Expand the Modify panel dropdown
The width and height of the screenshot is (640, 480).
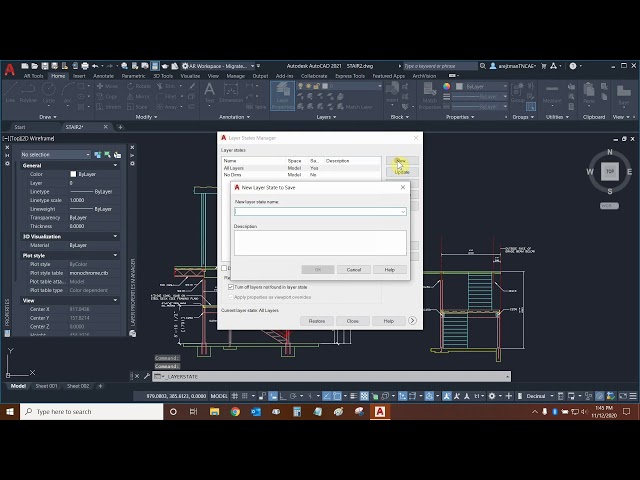click(x=146, y=117)
